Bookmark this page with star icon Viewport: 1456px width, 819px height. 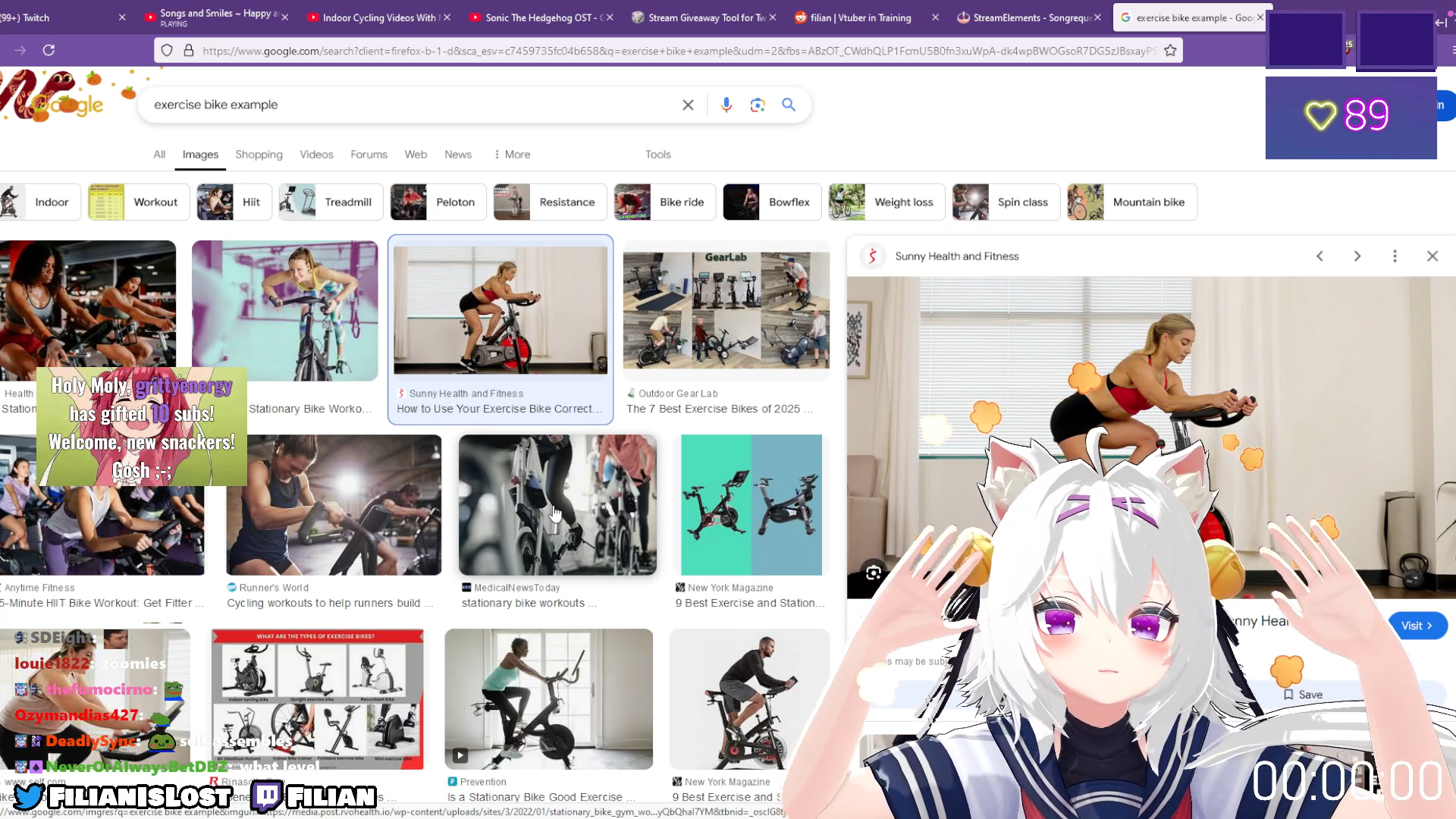point(1170,51)
